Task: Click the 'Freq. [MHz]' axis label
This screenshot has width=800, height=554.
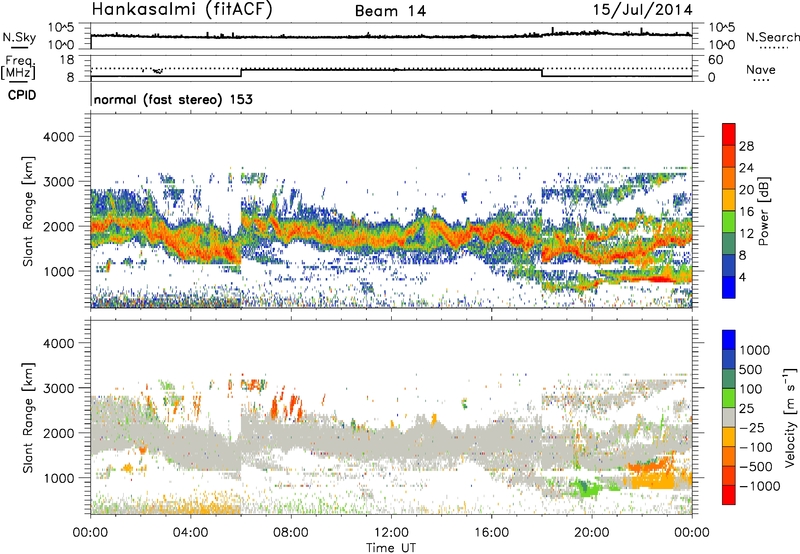Action: click(x=18, y=68)
